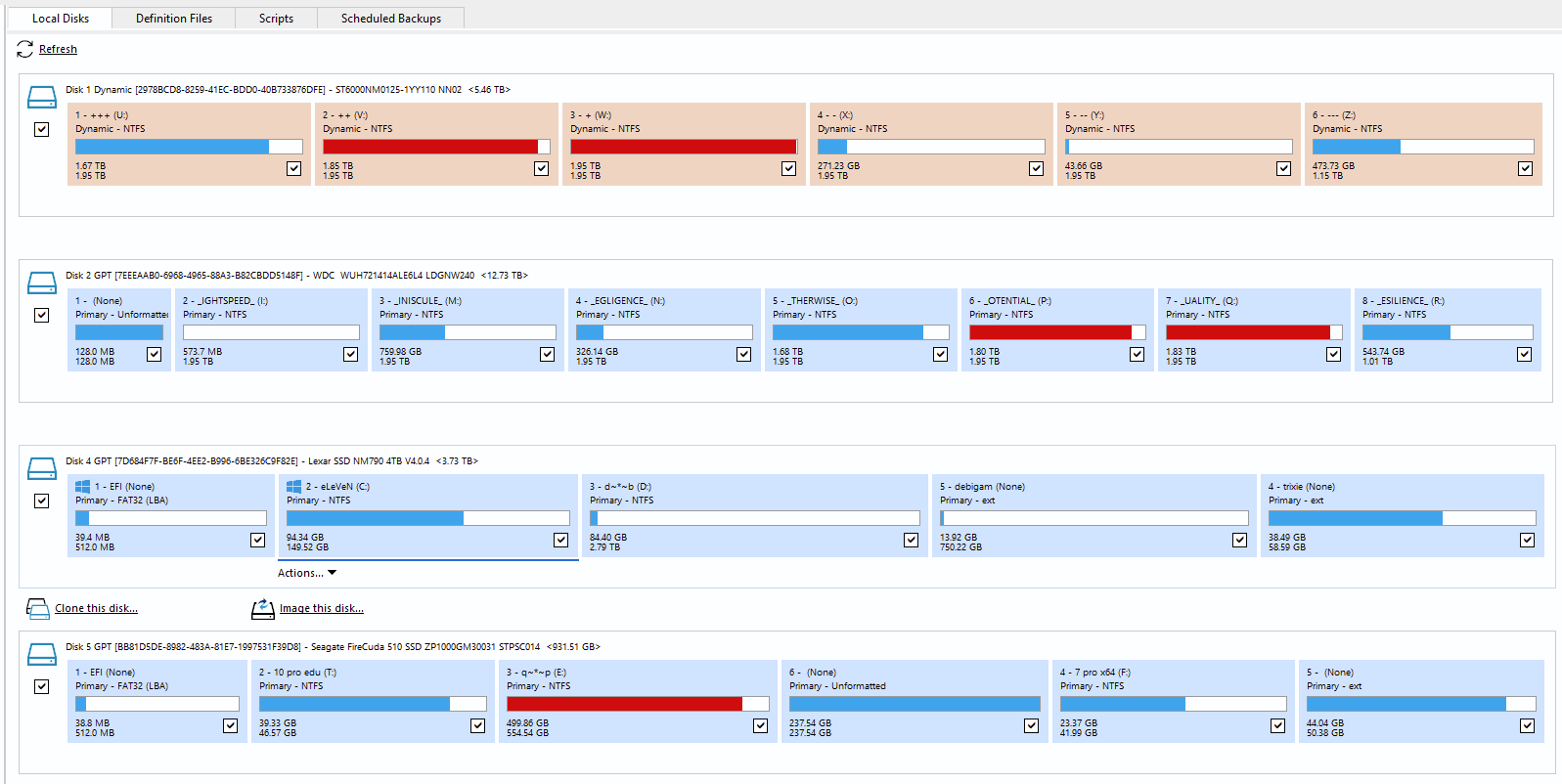Open the Scheduled Backups tab
The width and height of the screenshot is (1562, 784).
click(391, 19)
